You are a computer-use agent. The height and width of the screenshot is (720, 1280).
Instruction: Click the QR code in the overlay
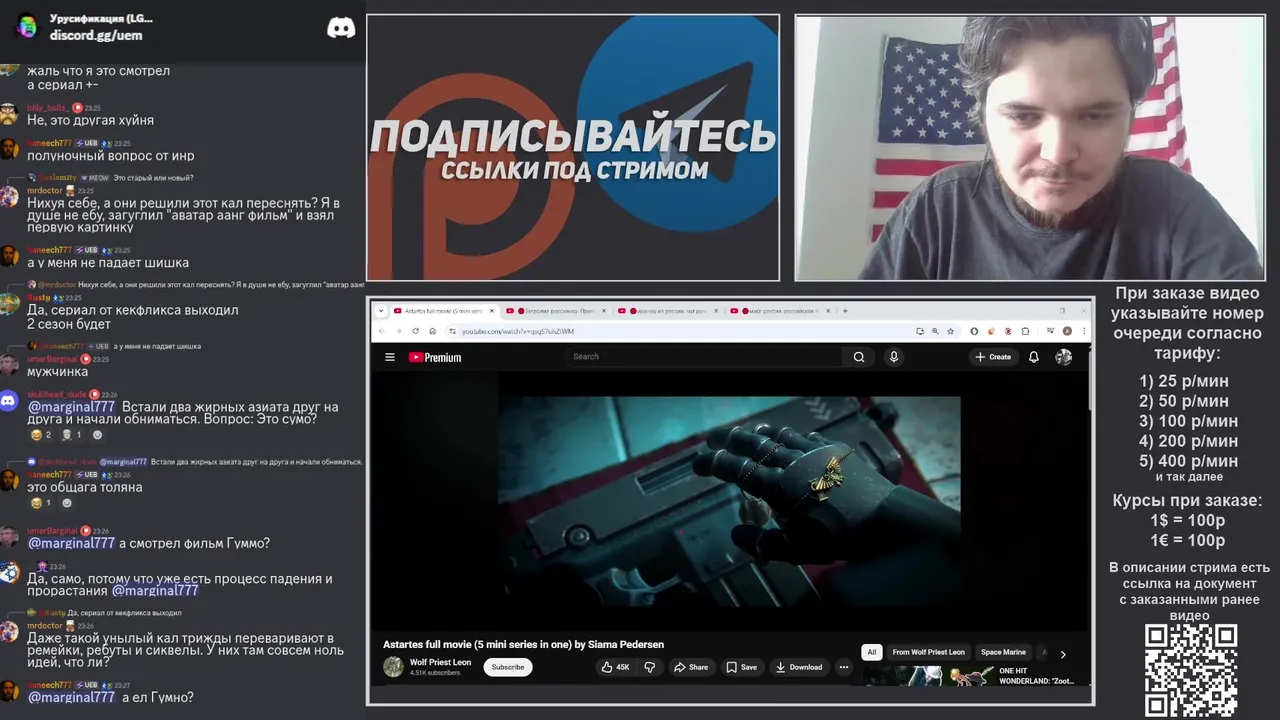1191,670
